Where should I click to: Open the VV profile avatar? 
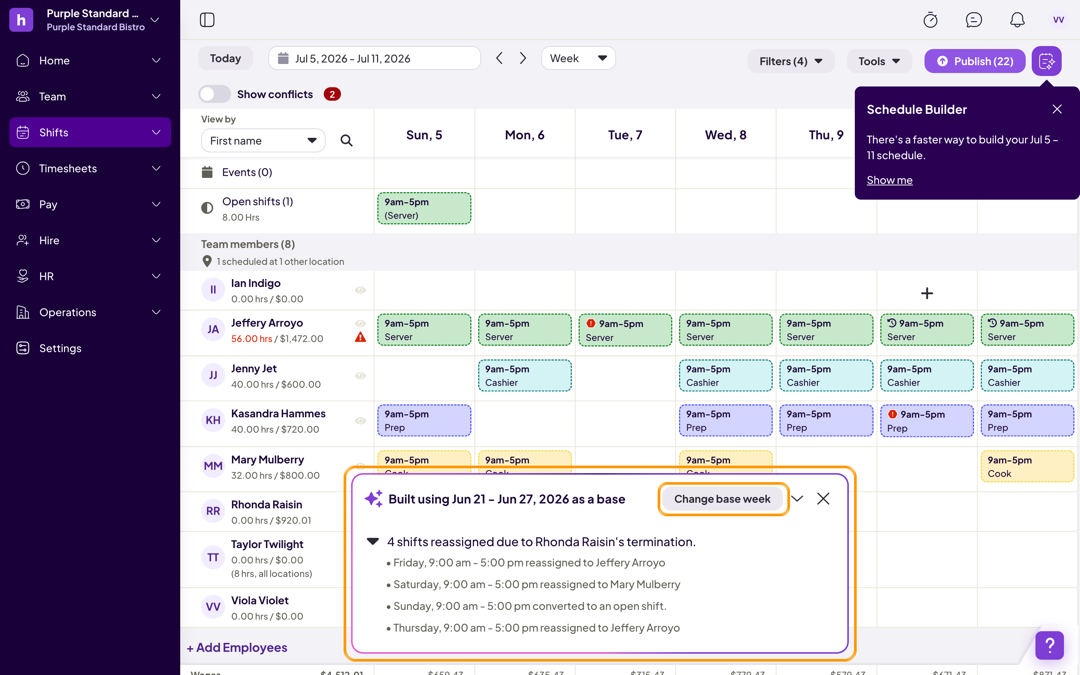click(x=1059, y=20)
